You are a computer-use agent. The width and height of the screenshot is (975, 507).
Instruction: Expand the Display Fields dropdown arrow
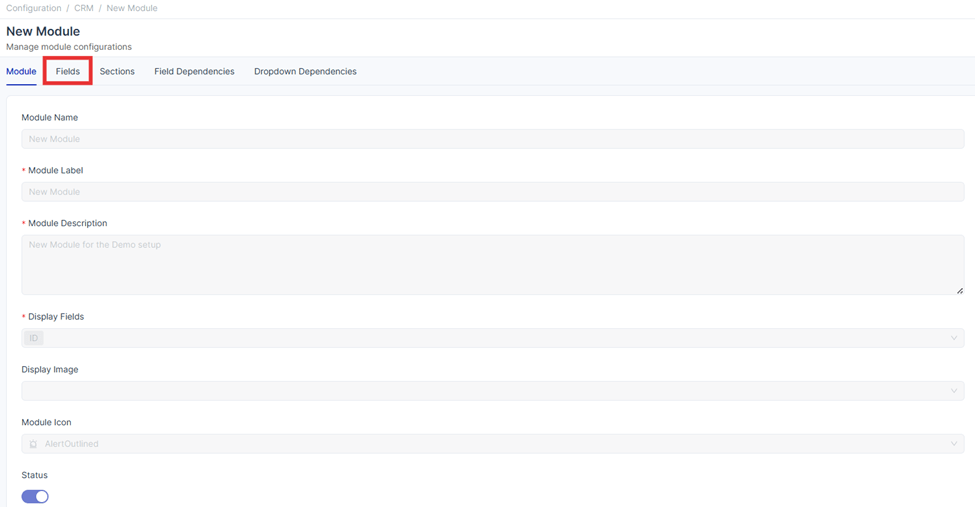(953, 338)
